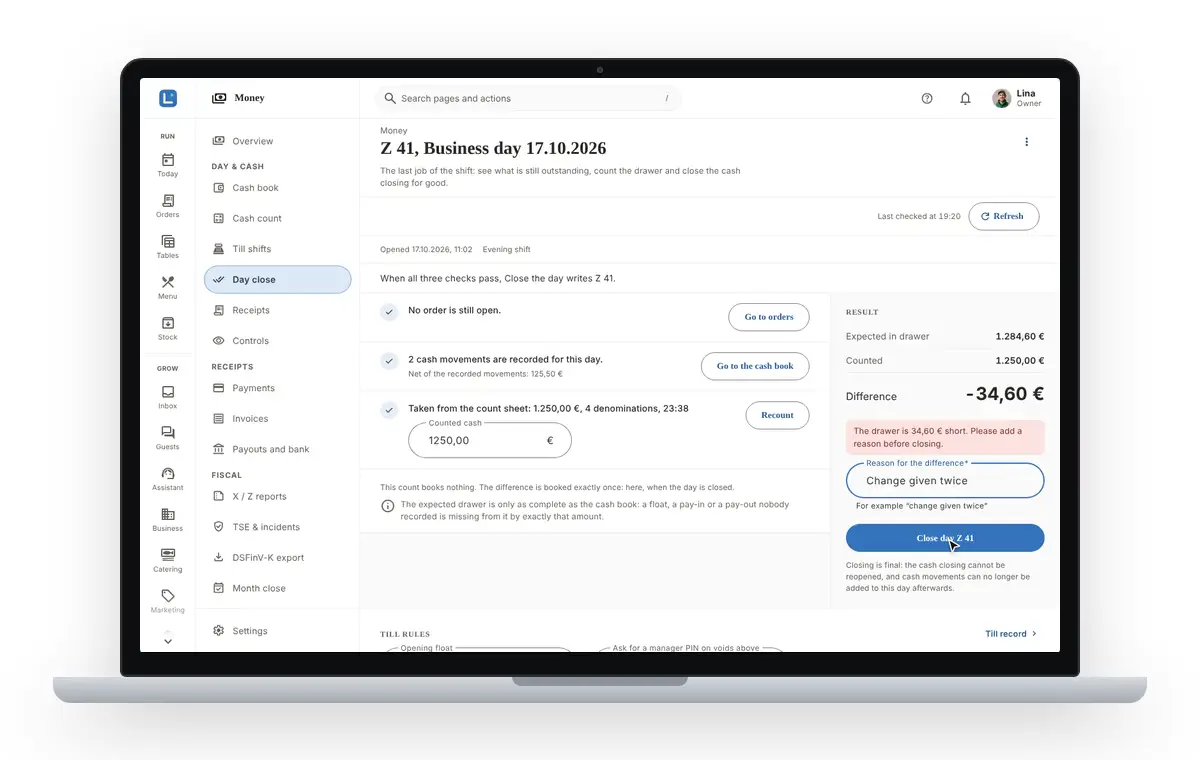Open Cash book in the sidebar
Viewport: 1200px width, 760px height.
click(x=278, y=188)
